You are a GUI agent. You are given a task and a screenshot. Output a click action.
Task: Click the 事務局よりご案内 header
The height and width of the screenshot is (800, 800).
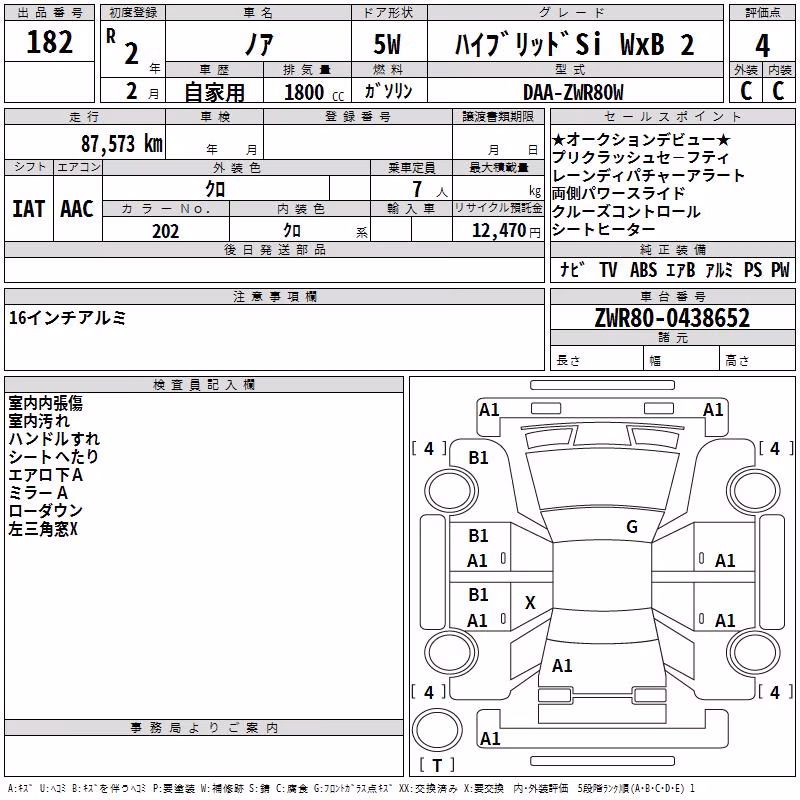pos(204,728)
